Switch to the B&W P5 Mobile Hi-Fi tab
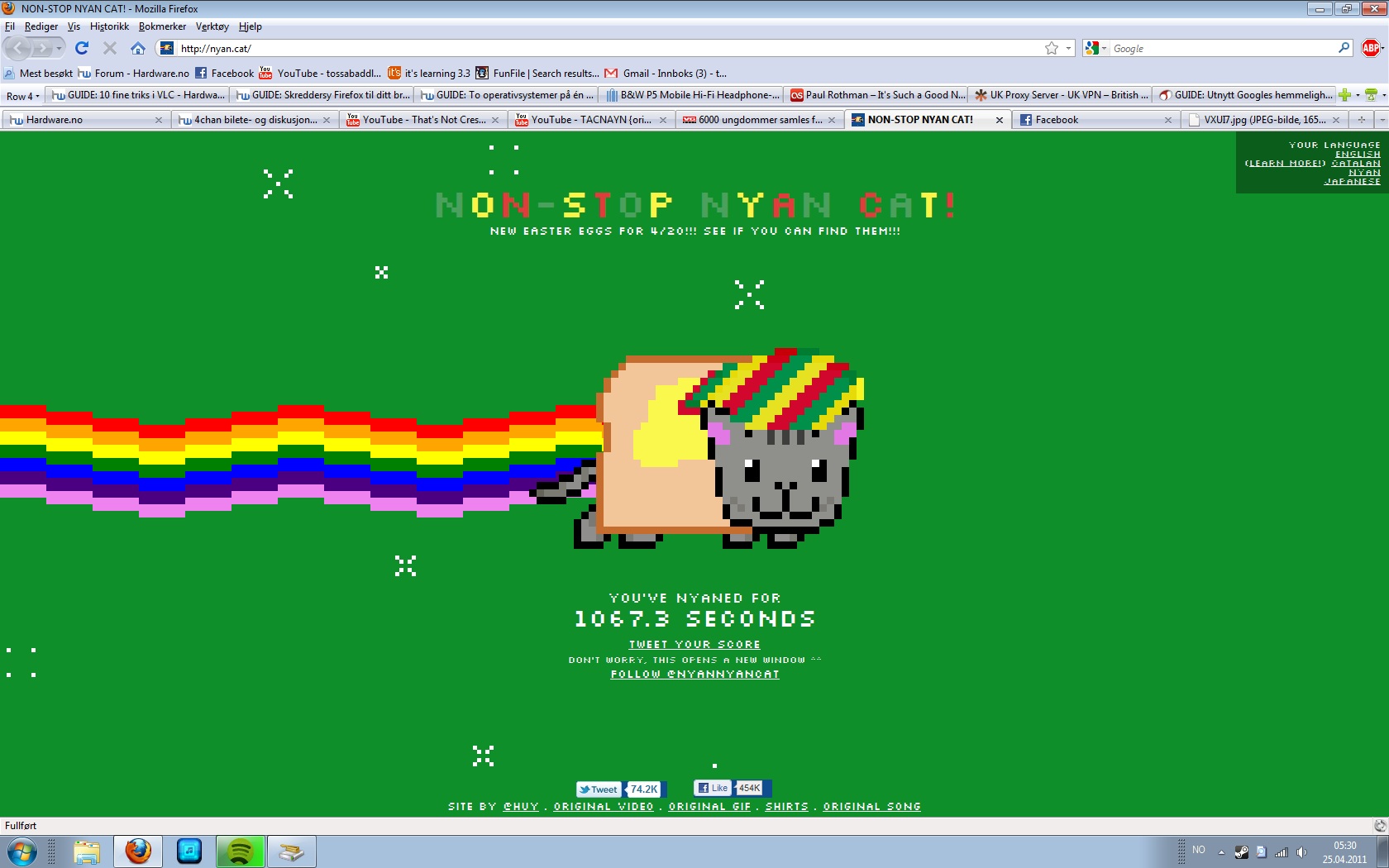The height and width of the screenshot is (868, 1389). 692,95
